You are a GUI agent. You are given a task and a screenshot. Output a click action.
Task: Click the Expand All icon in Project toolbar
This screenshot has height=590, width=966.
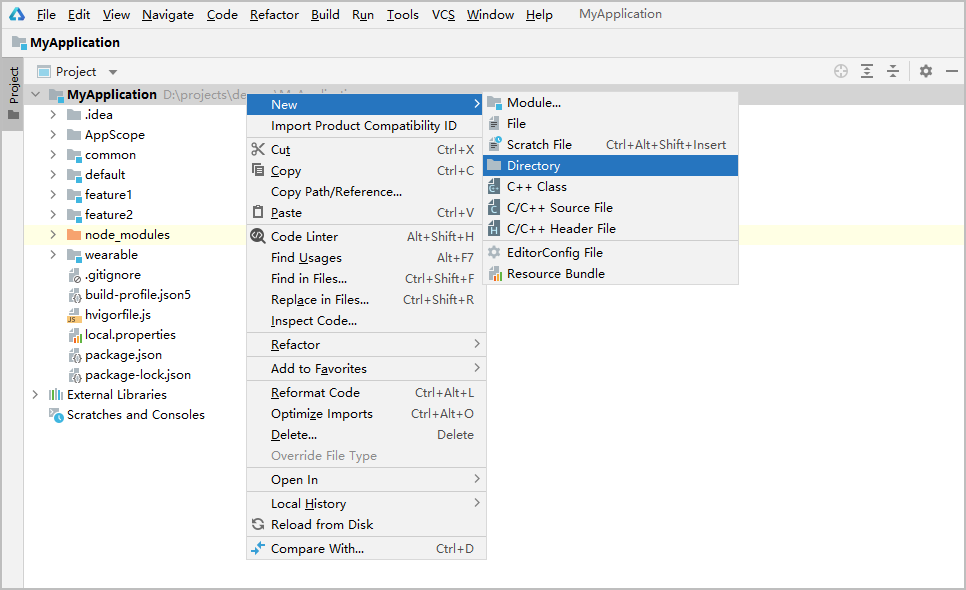tap(867, 71)
